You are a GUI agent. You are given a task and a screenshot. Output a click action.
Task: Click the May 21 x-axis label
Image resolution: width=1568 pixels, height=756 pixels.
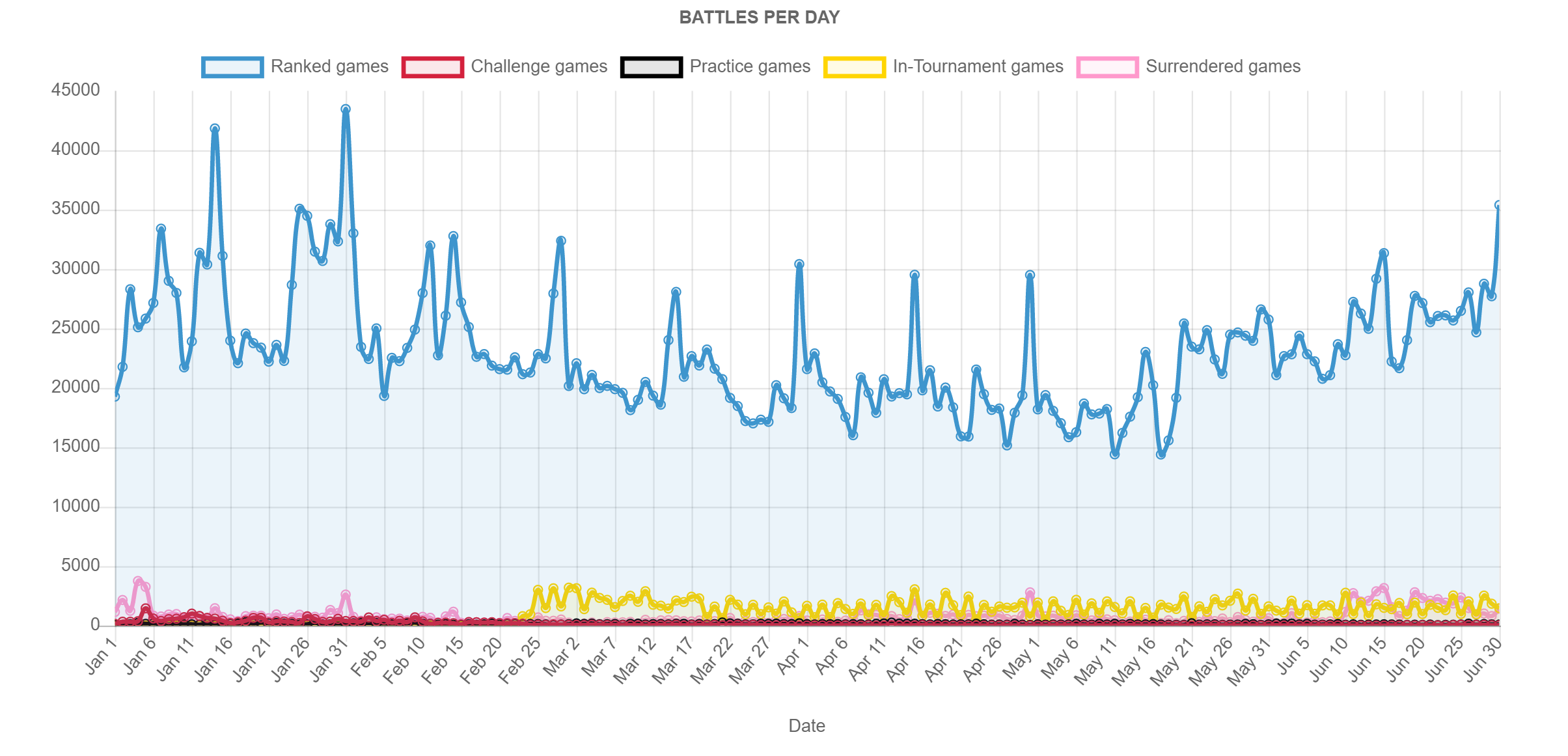[1172, 661]
